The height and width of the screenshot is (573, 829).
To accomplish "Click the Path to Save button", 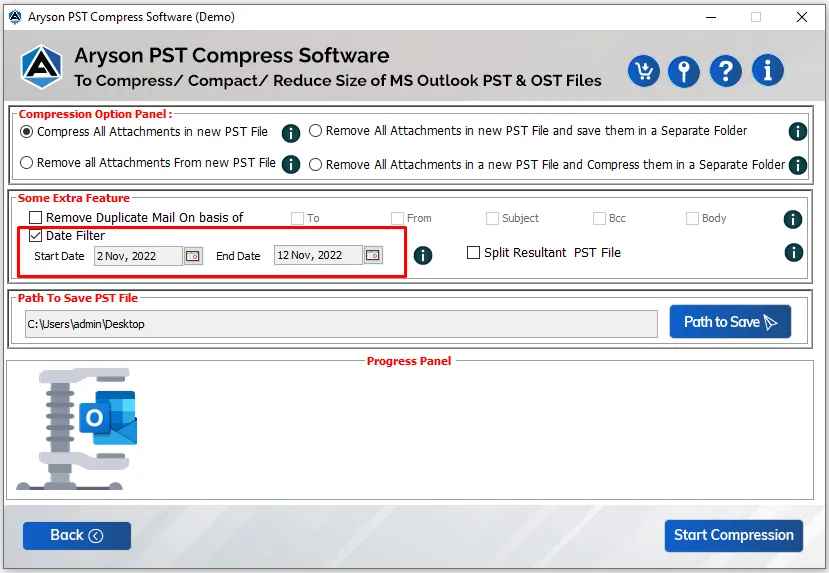I will (x=730, y=321).
